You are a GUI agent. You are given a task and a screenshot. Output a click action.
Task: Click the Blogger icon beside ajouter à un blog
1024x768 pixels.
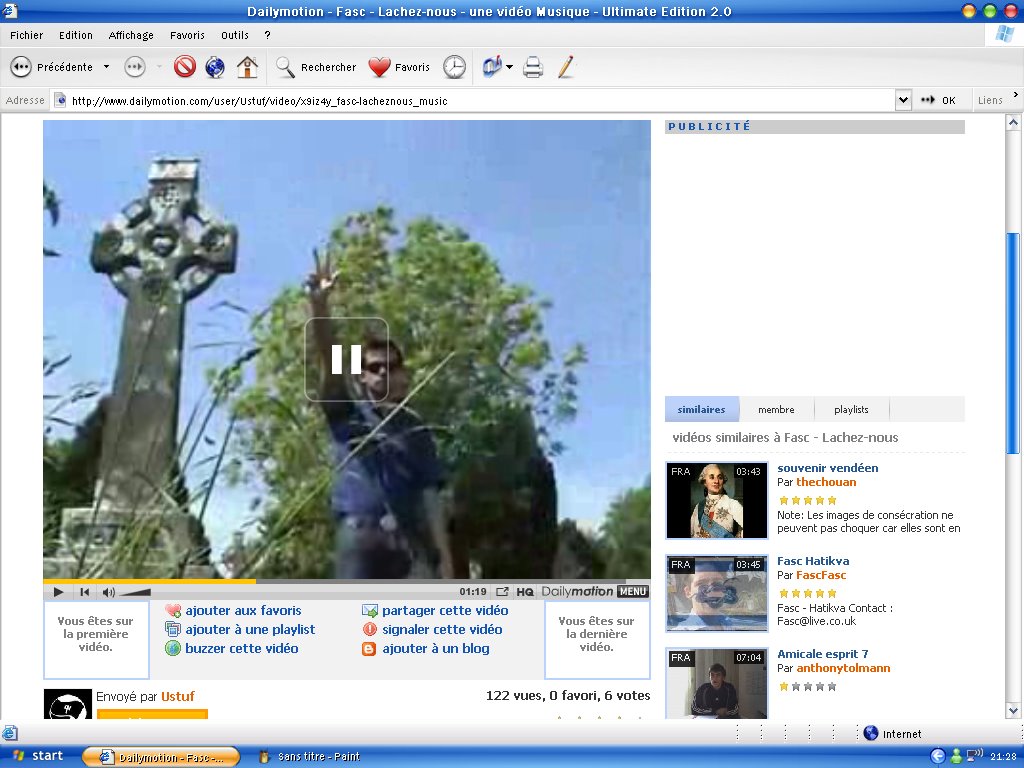point(369,649)
